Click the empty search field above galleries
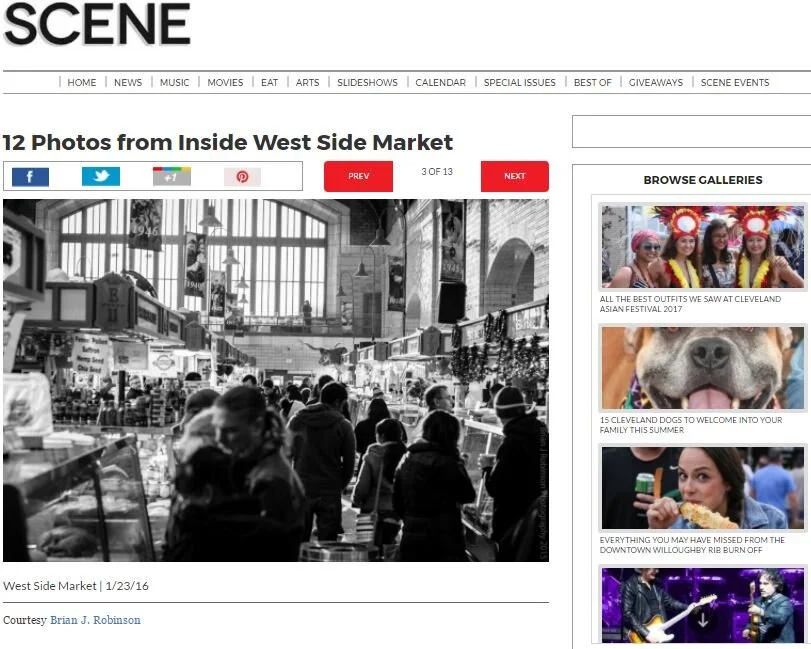Screen dimensions: 811x649 pyautogui.click(x=692, y=132)
